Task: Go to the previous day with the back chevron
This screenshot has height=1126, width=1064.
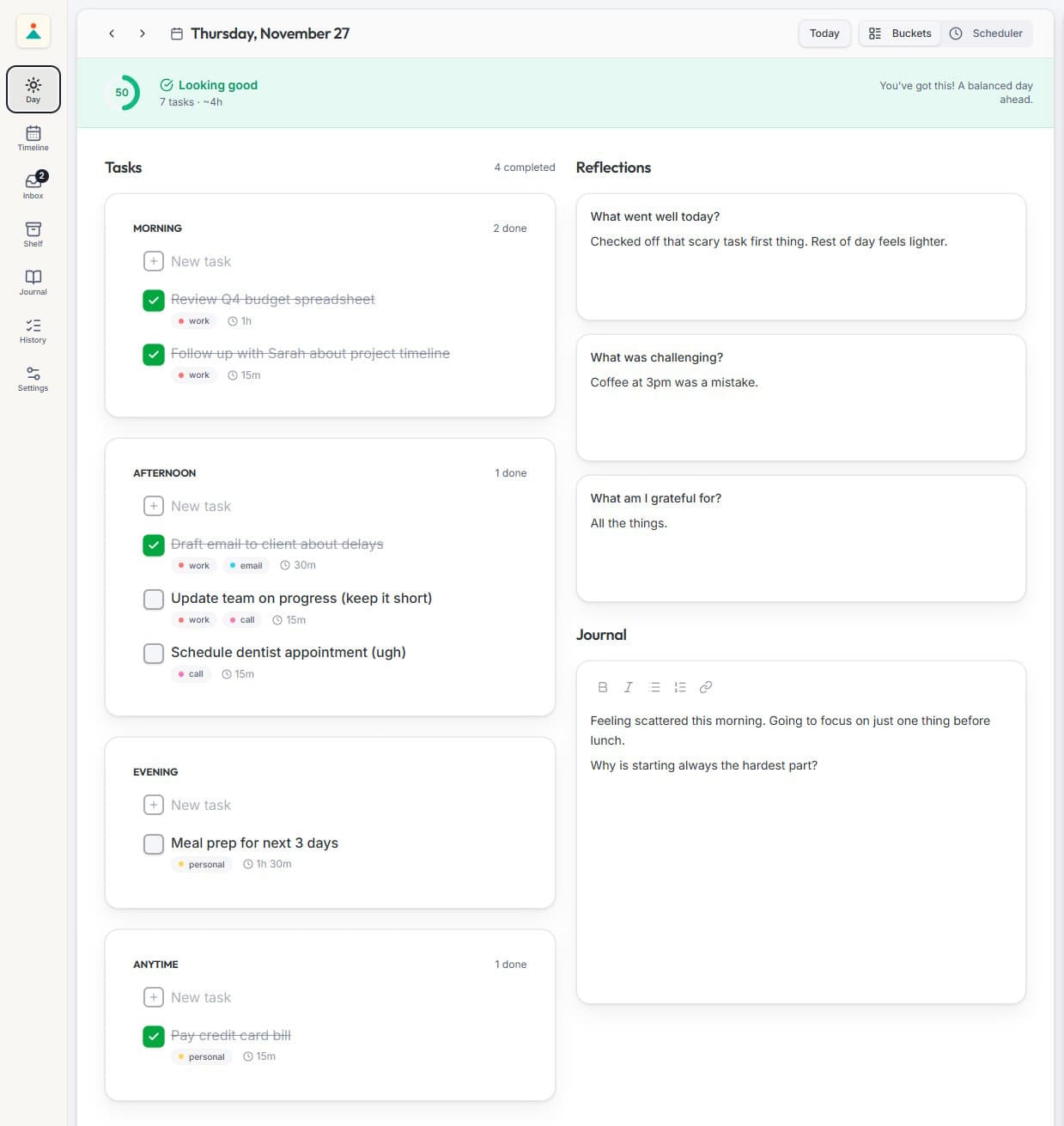Action: (112, 33)
